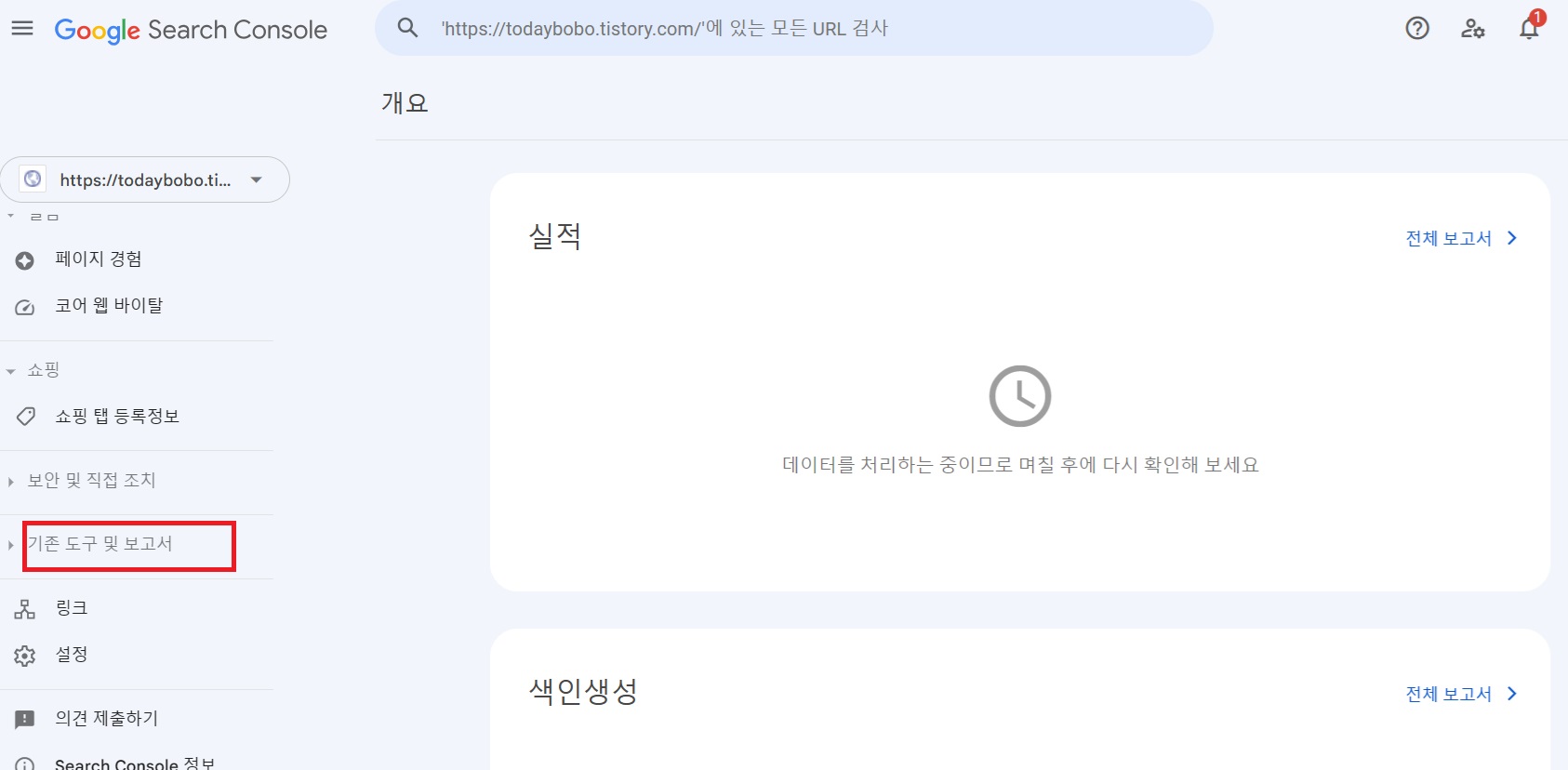The height and width of the screenshot is (770, 1568).
Task: Click the feedback speech bubble icon
Action: pos(25,719)
